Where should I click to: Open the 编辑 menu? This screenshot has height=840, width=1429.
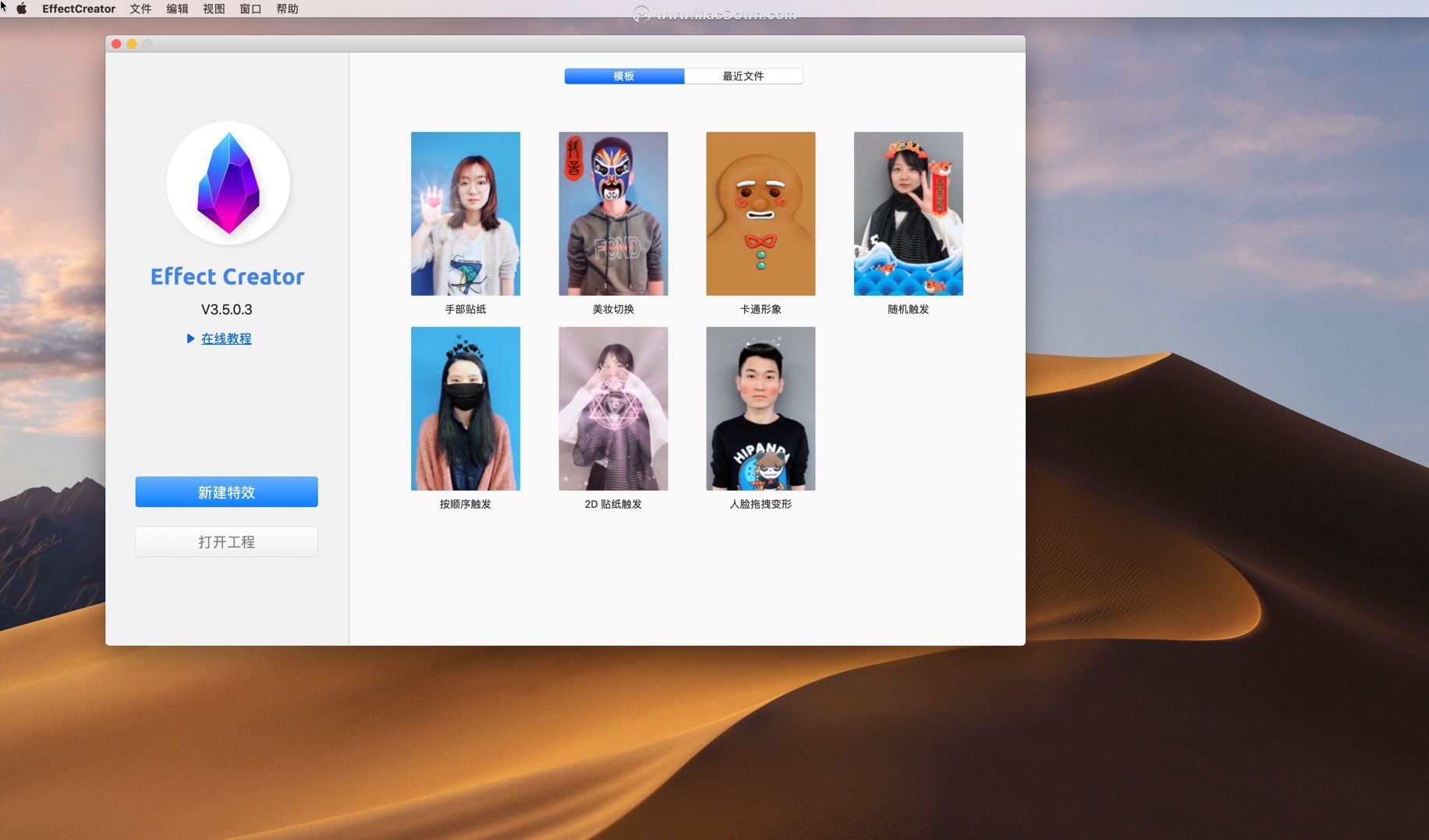click(177, 9)
